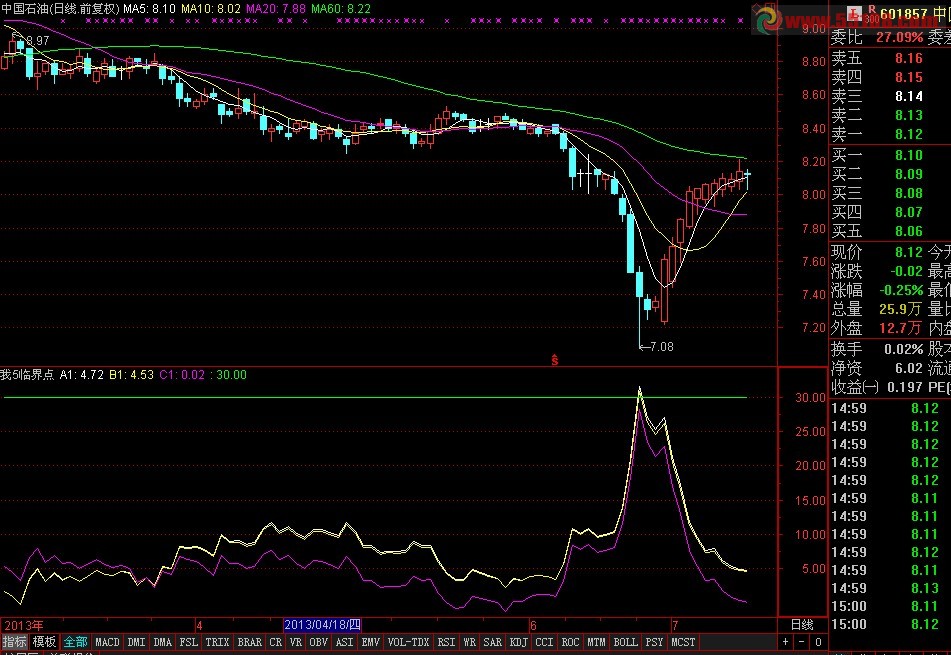Screen dimensions: 951x655
Task: Click the 2013年 label on the time axis
Action: point(24,625)
